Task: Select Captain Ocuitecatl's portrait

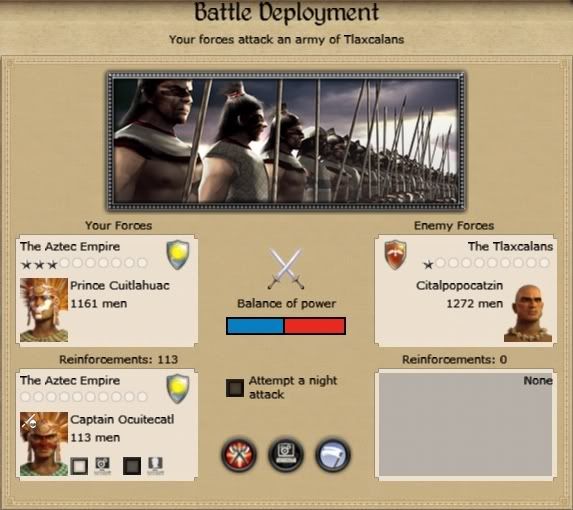Action: pos(44,444)
